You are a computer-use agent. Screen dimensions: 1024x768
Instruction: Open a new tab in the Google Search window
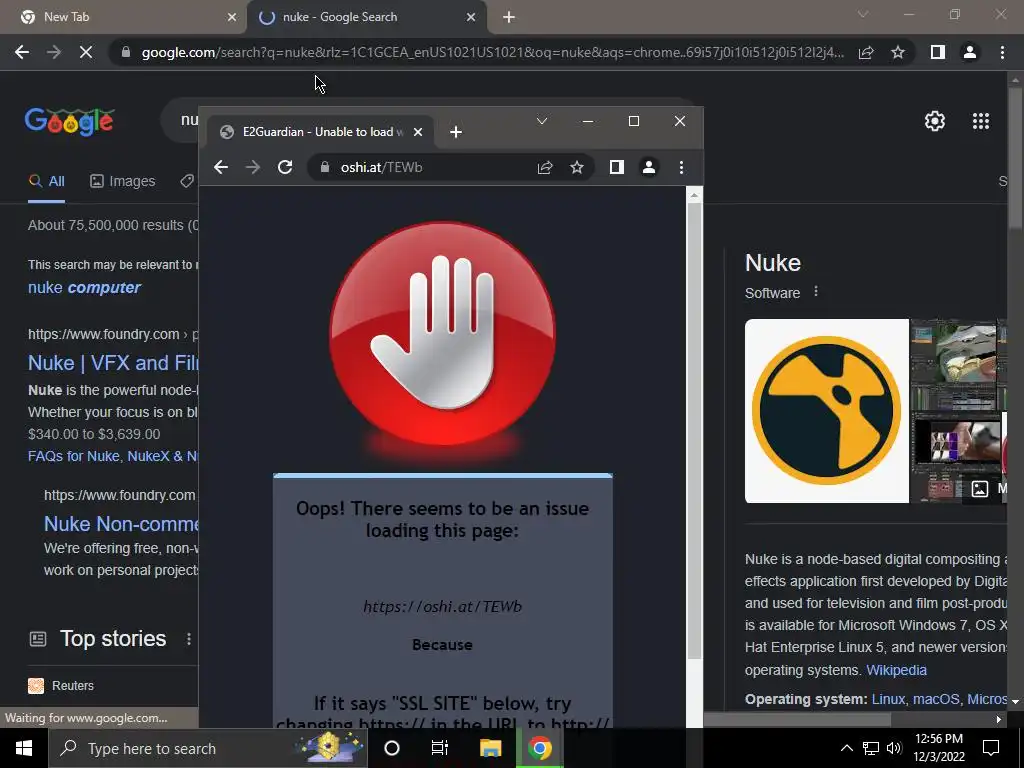[x=509, y=17]
